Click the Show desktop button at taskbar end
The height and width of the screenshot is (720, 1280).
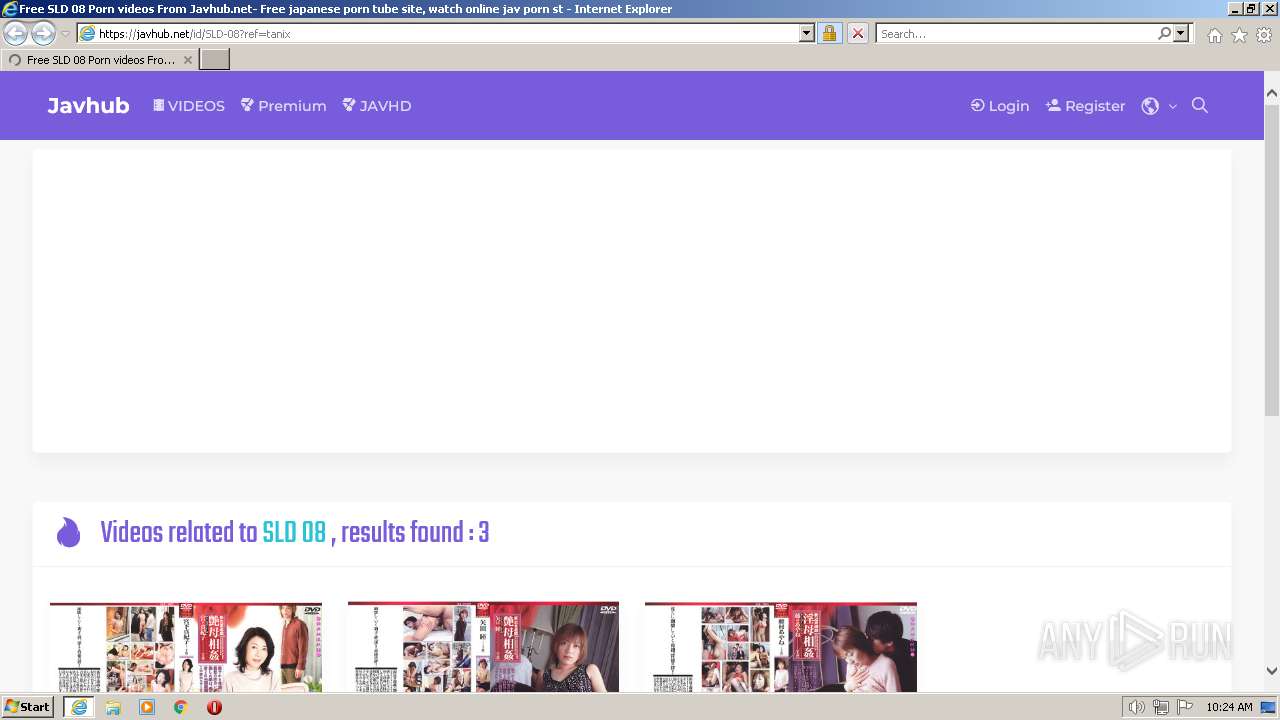pyautogui.click(x=1269, y=707)
